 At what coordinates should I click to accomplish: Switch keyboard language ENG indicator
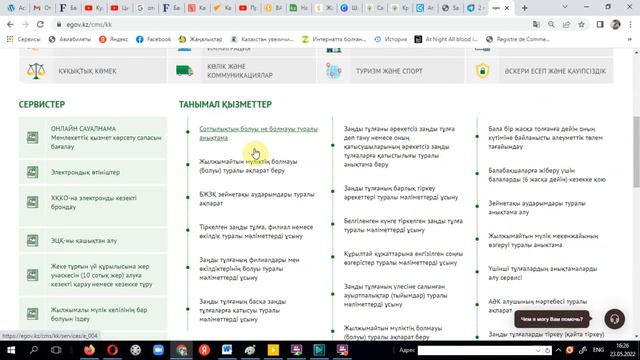coord(598,350)
